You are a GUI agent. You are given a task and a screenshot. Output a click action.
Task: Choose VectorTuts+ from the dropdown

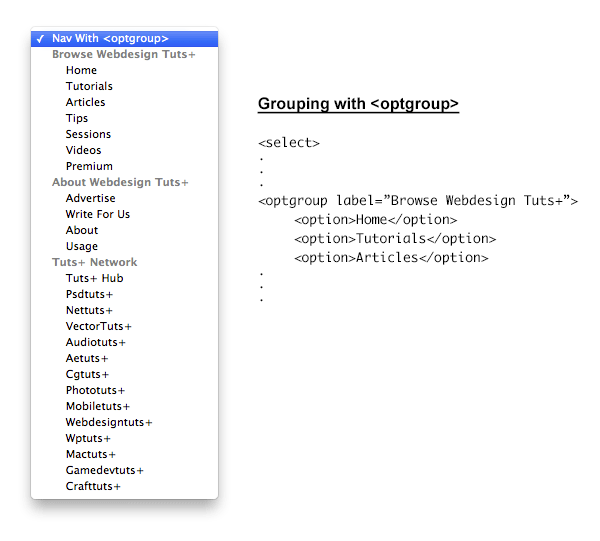tap(124, 326)
